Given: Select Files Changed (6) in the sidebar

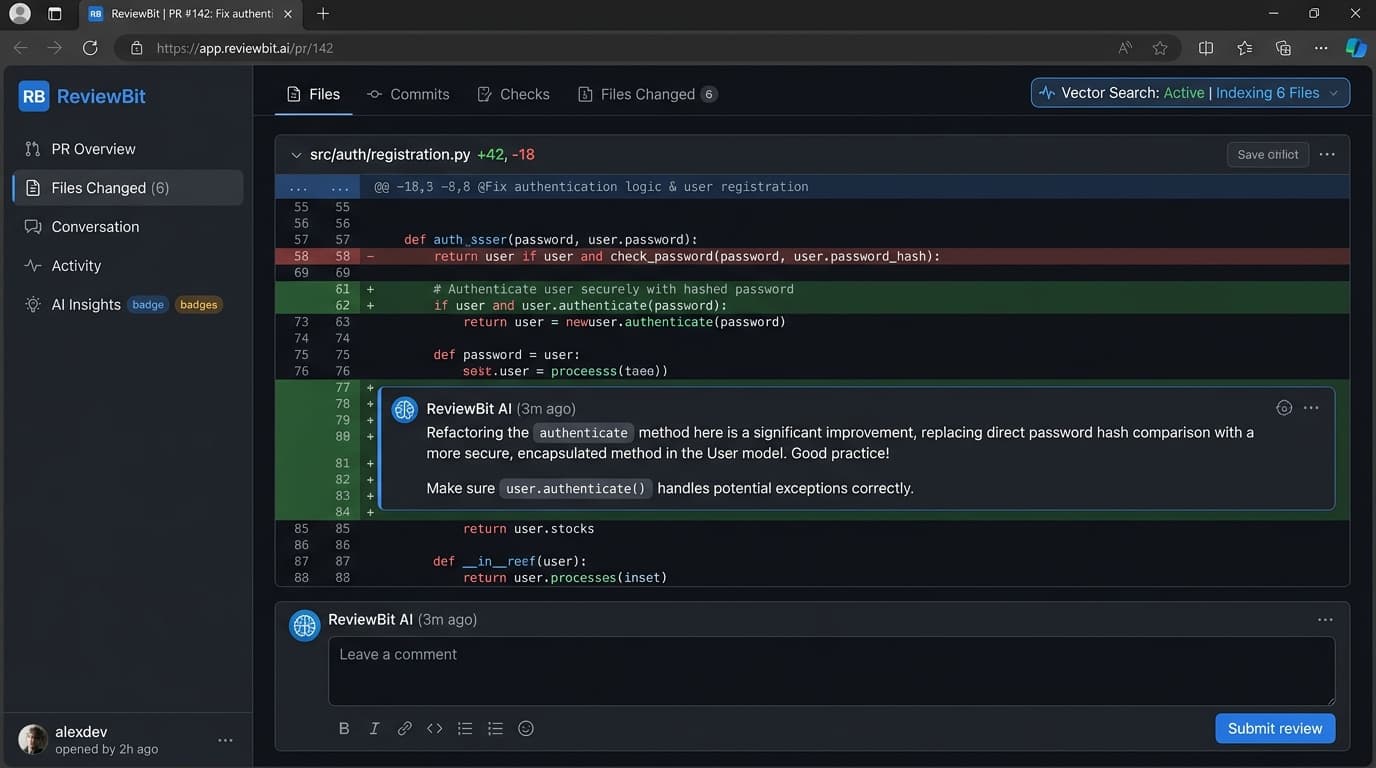Looking at the screenshot, I should [128, 188].
